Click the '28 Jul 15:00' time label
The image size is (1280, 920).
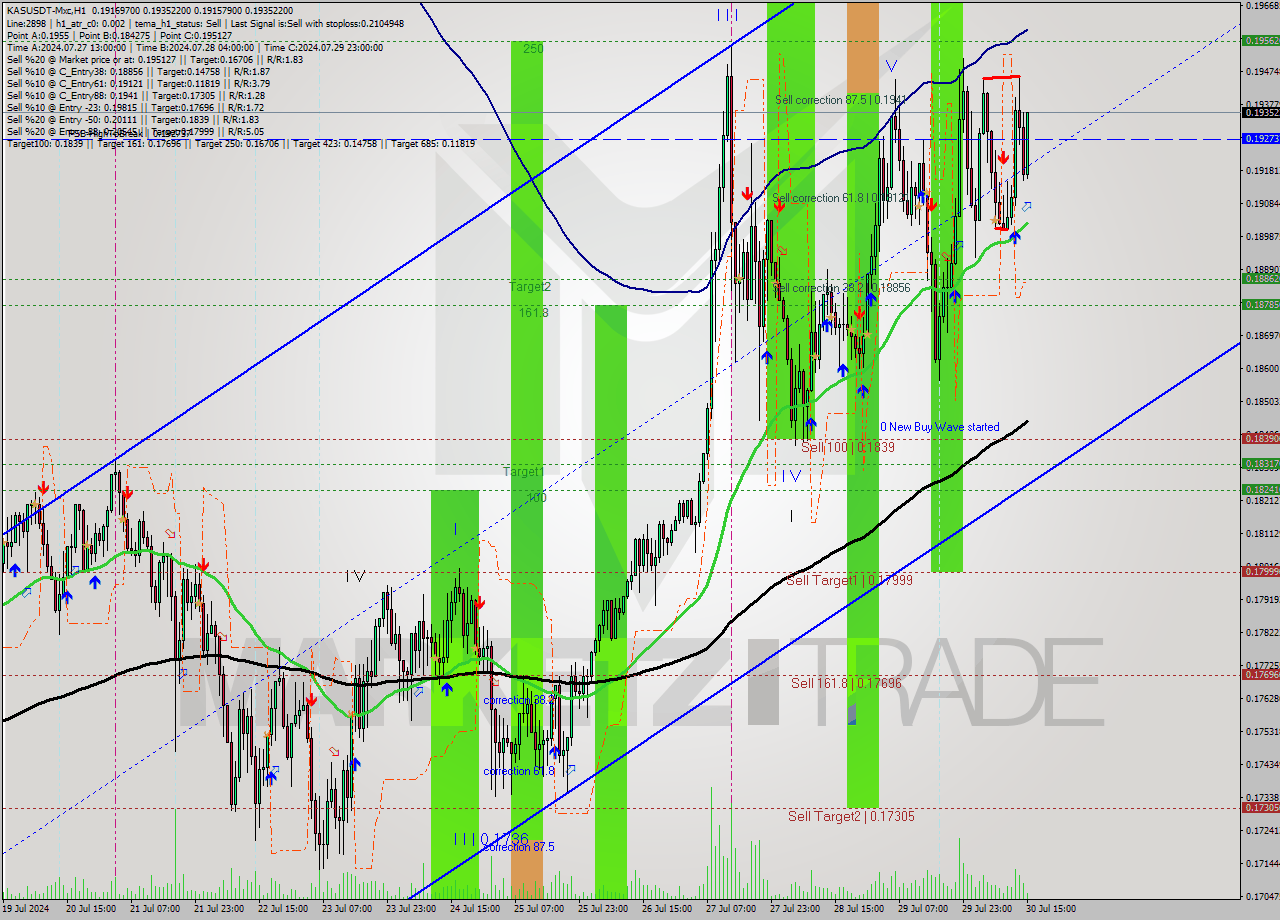(859, 909)
